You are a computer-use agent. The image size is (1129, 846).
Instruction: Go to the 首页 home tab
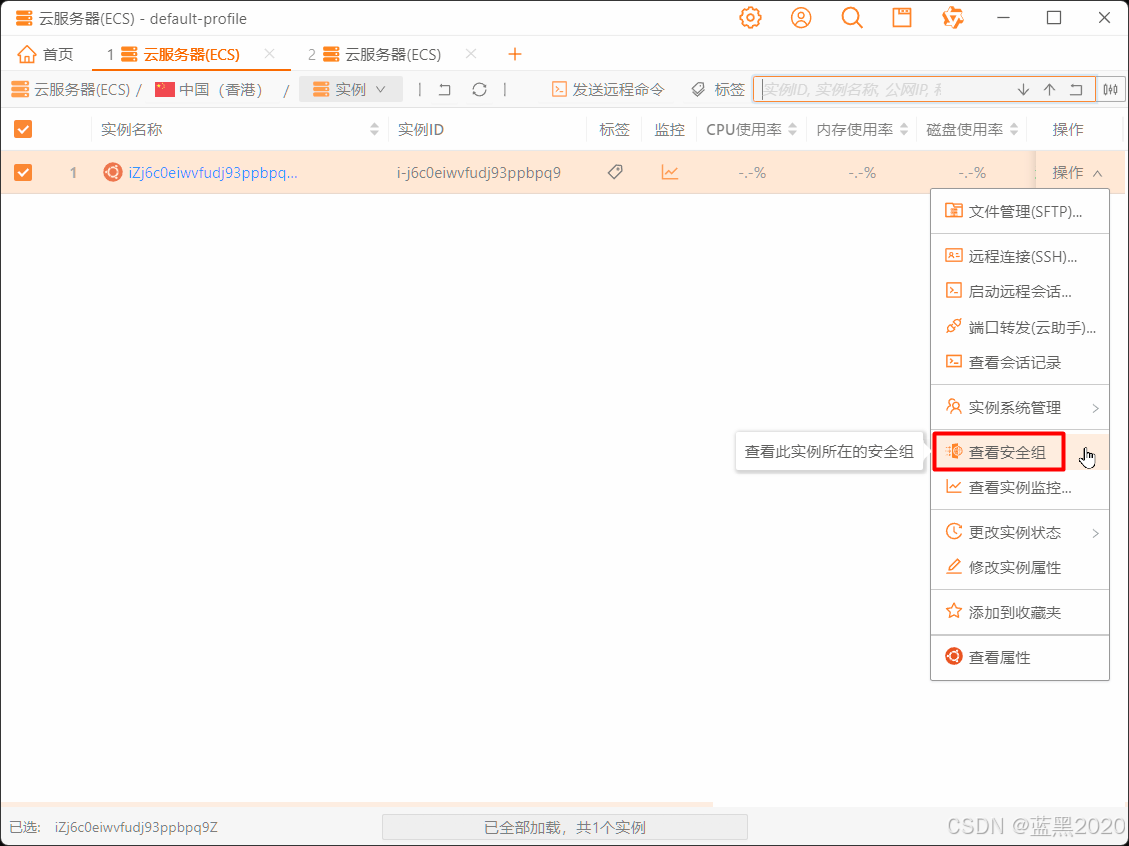coord(46,55)
